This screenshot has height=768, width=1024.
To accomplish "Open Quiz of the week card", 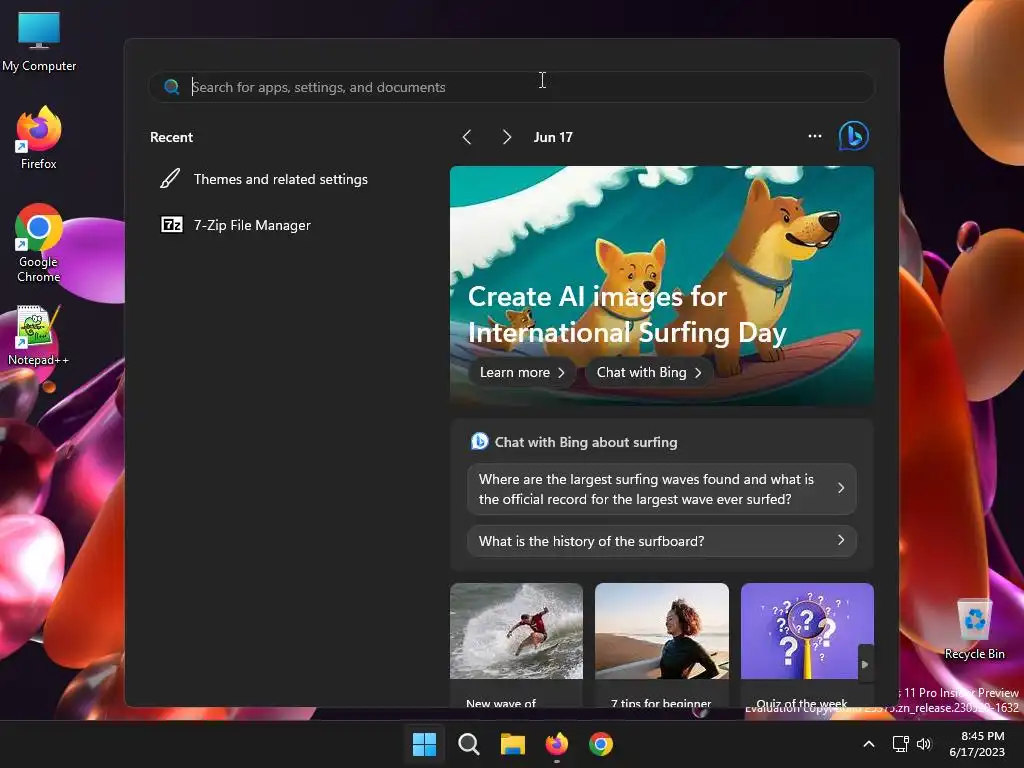I will tap(807, 645).
